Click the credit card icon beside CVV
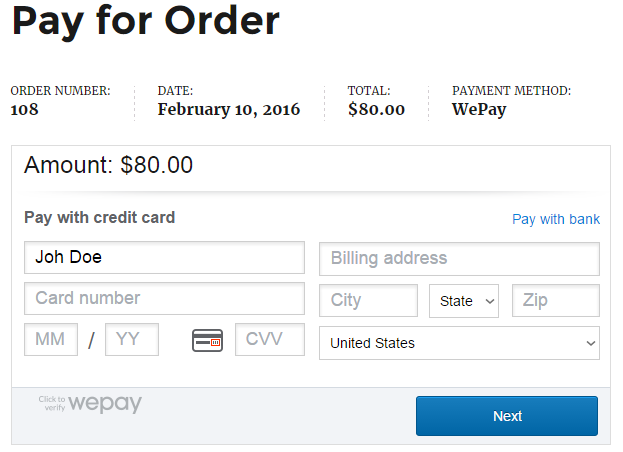Image resolution: width=623 pixels, height=452 pixels. coord(207,341)
